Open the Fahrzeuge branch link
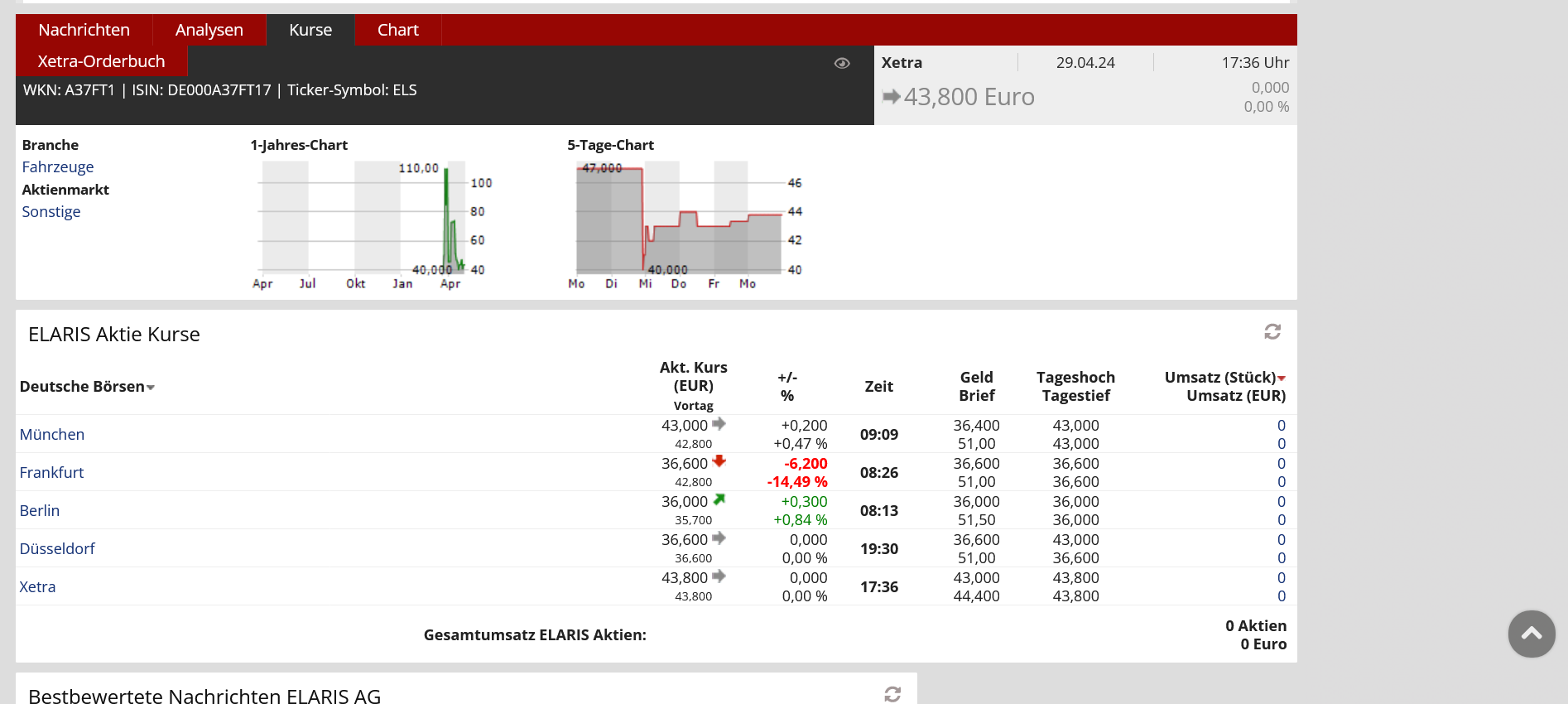This screenshot has height=704, width=1568. click(x=58, y=167)
